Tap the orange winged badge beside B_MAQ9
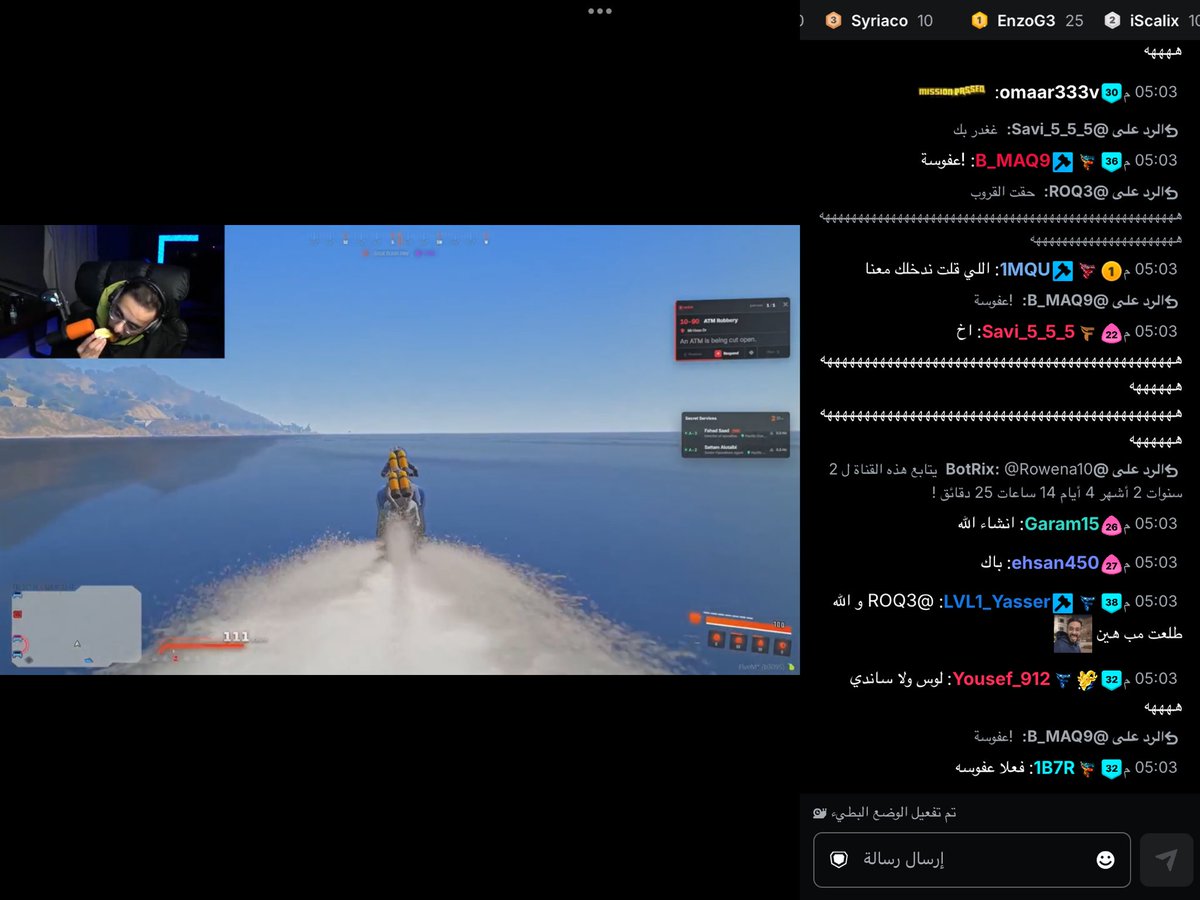Viewport: 1200px width, 900px height. coord(1087,161)
